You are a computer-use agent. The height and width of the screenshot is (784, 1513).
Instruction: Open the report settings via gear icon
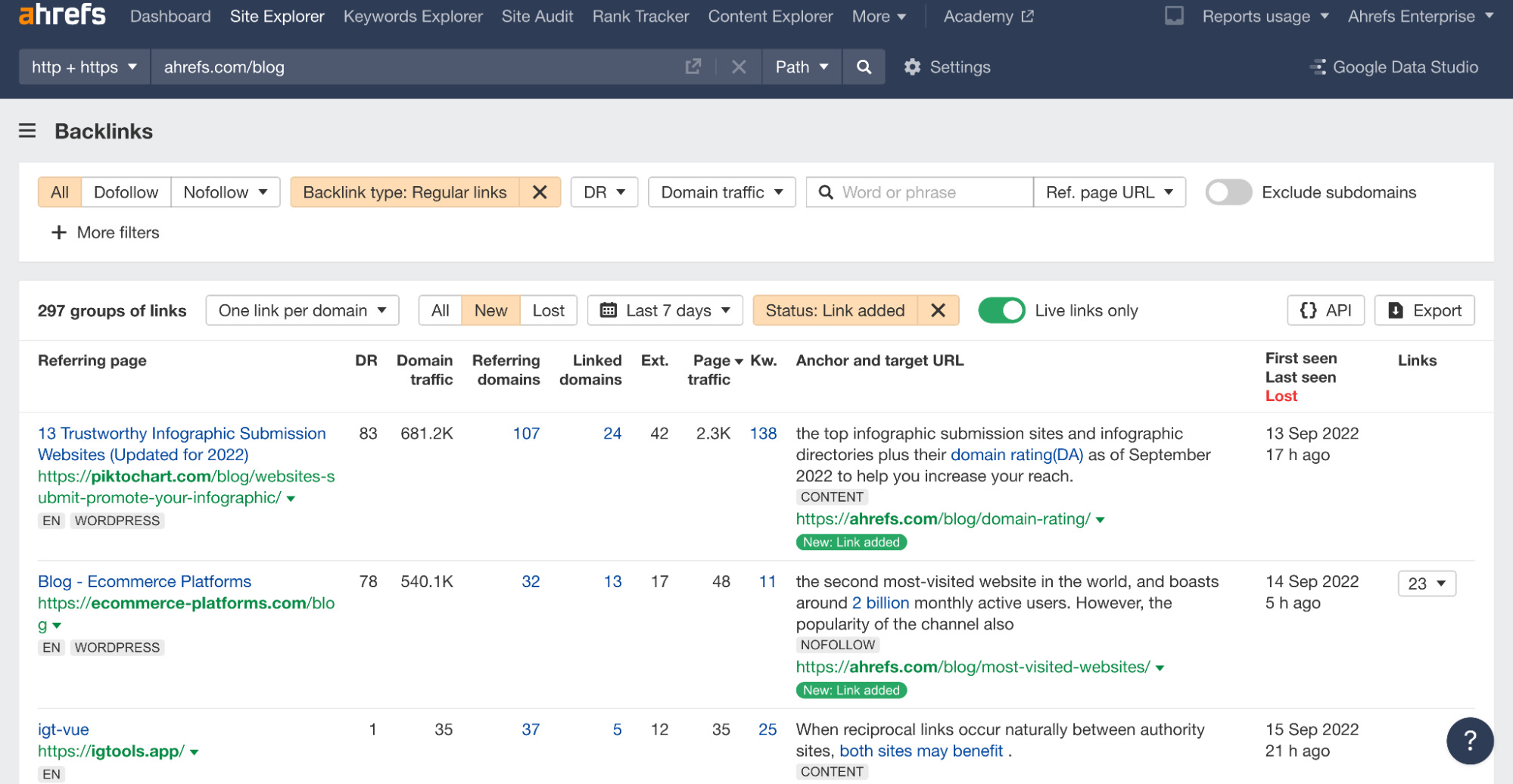[x=913, y=67]
